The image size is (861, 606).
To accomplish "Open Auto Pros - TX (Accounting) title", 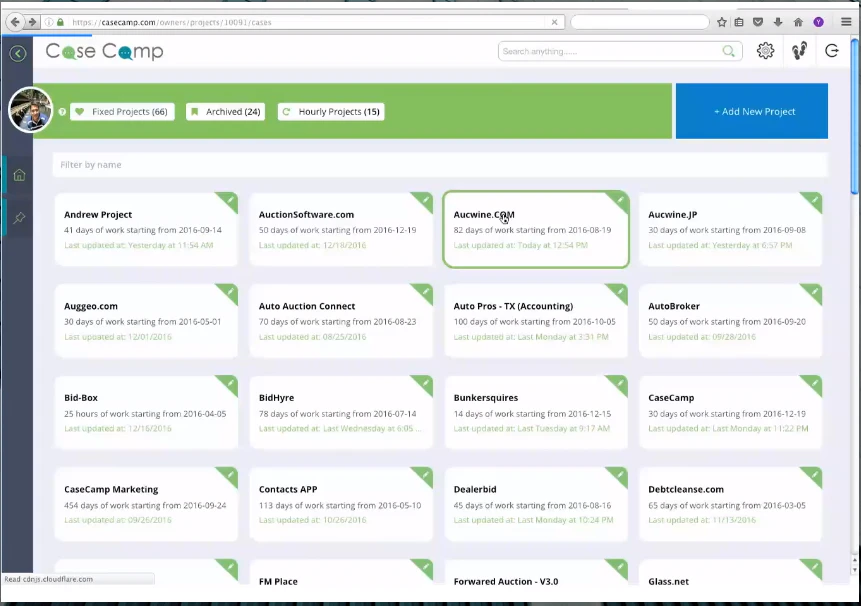I will pos(513,306).
